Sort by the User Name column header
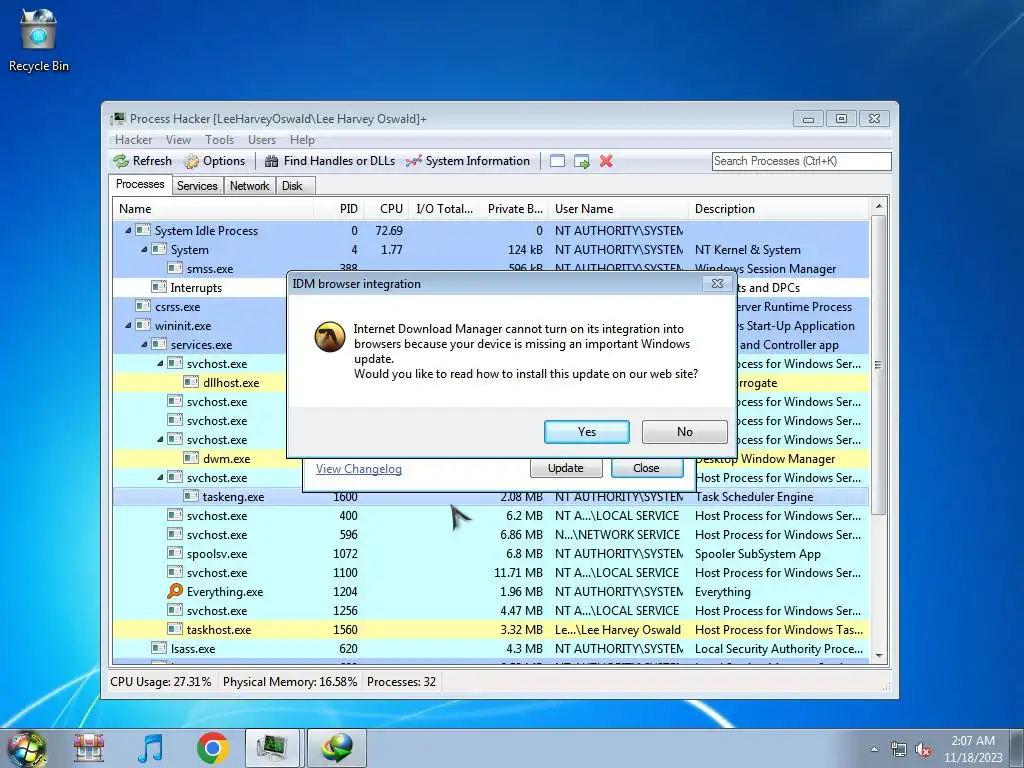 (x=618, y=209)
